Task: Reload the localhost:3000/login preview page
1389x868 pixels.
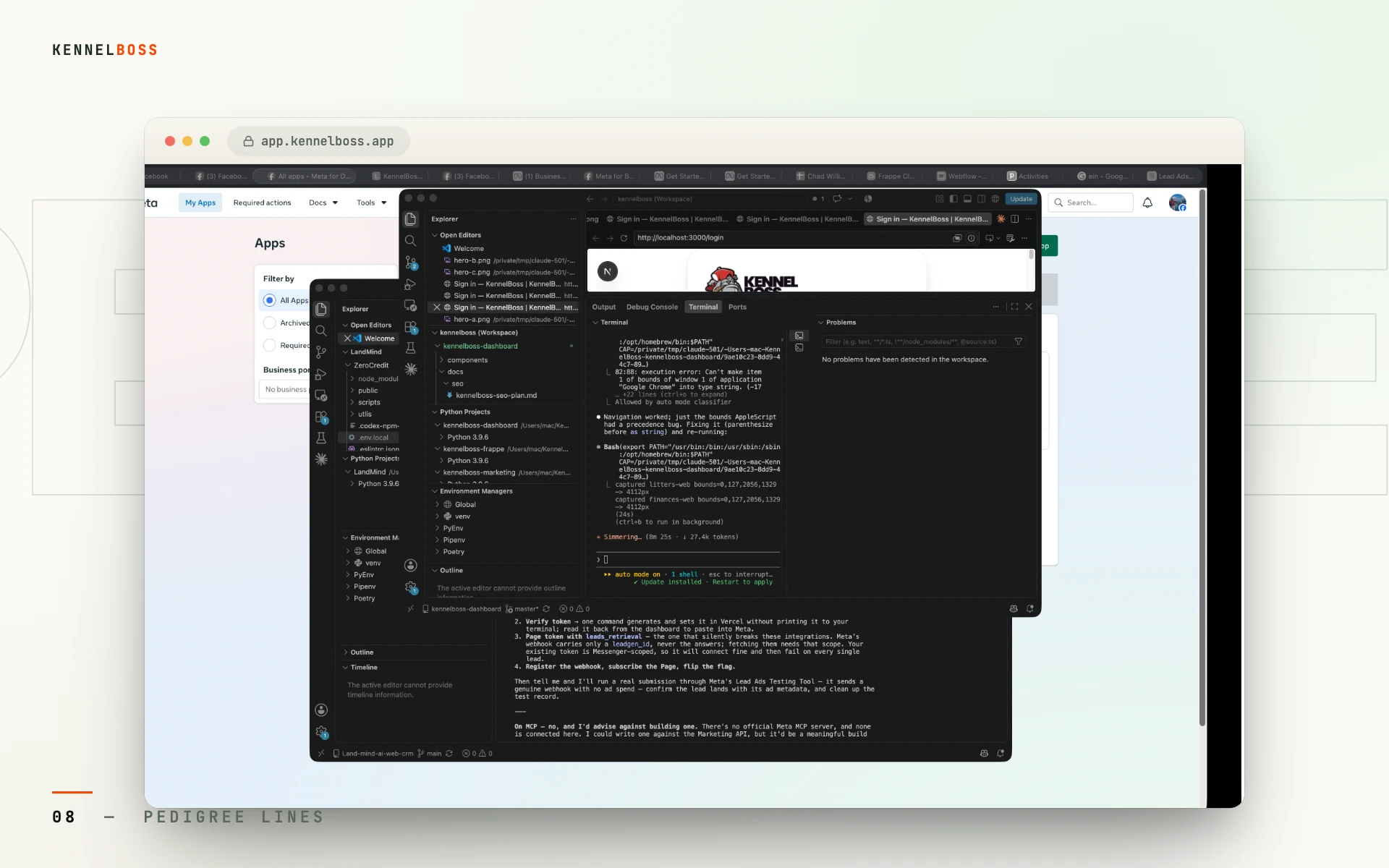Action: [624, 238]
